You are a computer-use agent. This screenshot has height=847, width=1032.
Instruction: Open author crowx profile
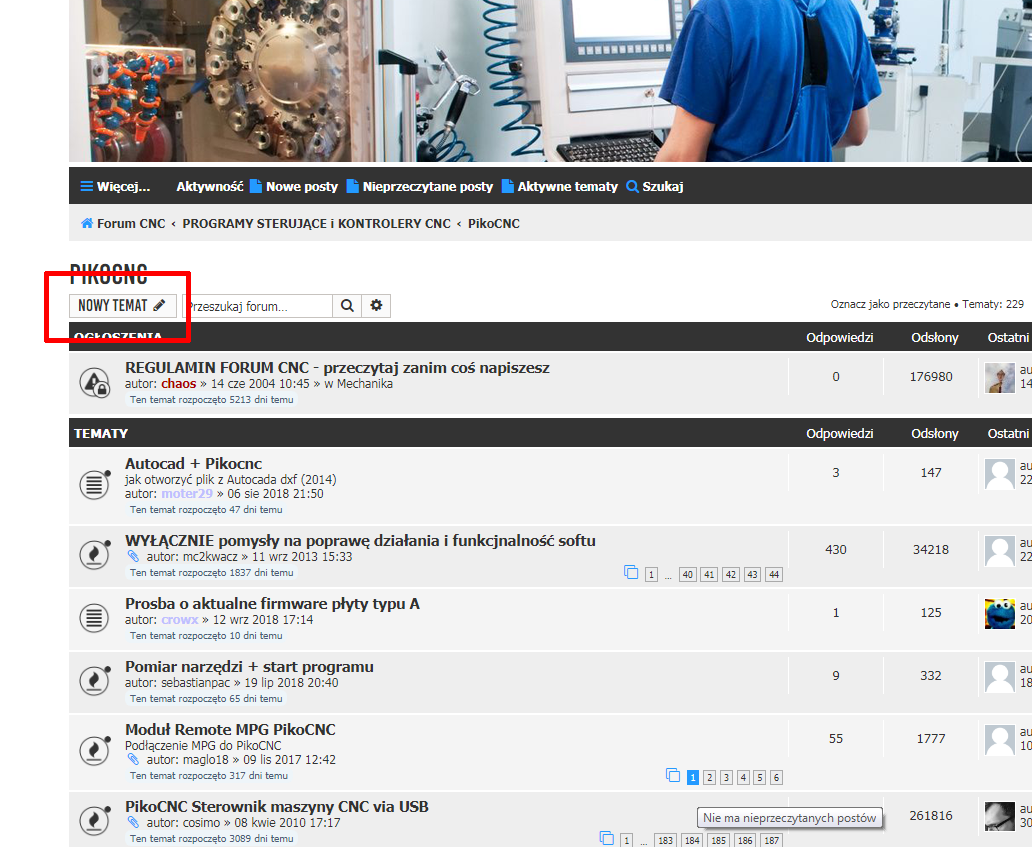click(x=180, y=620)
